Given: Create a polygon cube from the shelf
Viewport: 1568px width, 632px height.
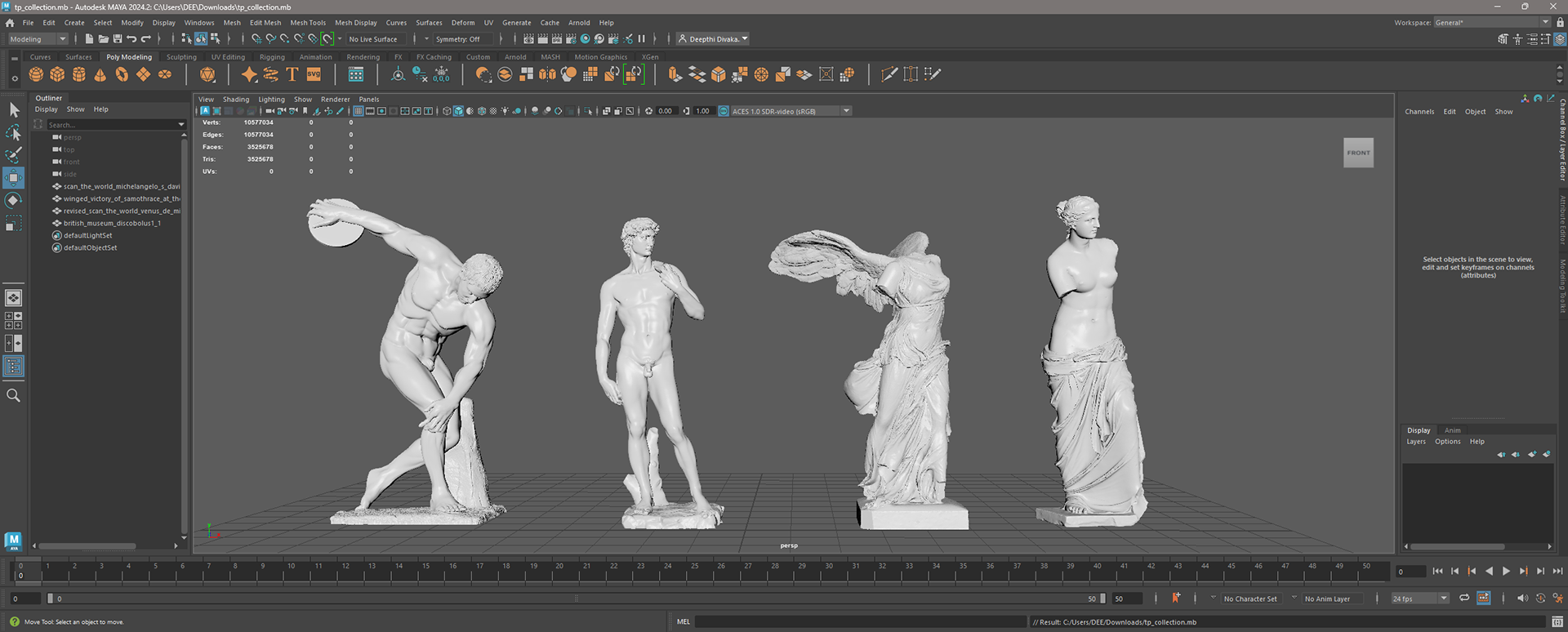Looking at the screenshot, I should point(57,74).
